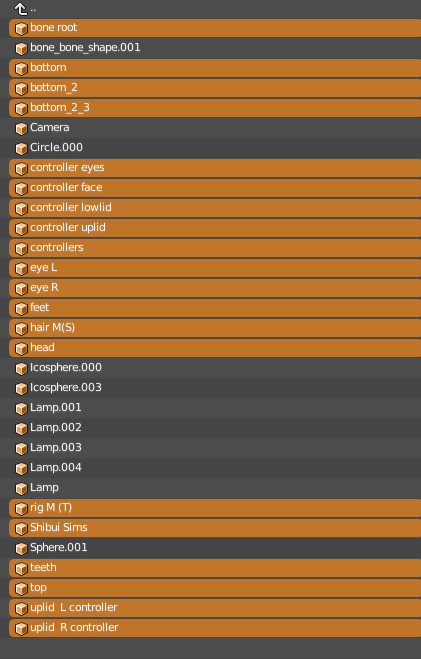Viewport: 421px width, 659px height.
Task: Click the object icon beside Lamp.004
Action: click(21, 469)
